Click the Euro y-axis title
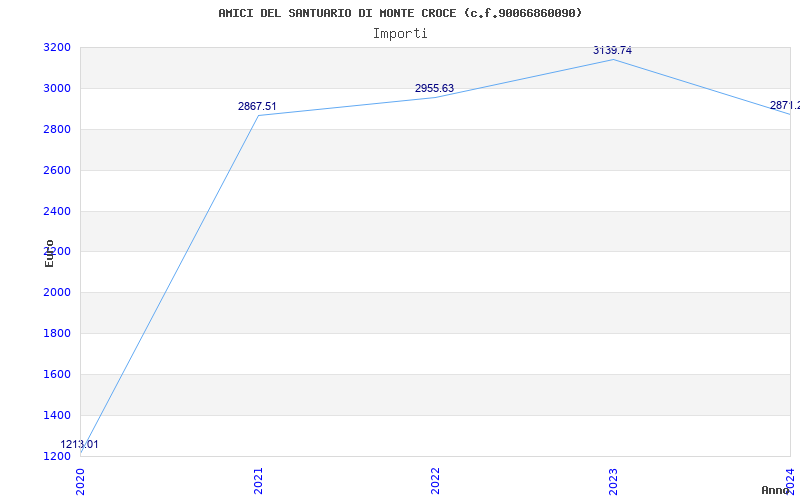The image size is (800, 500). [x=49, y=253]
